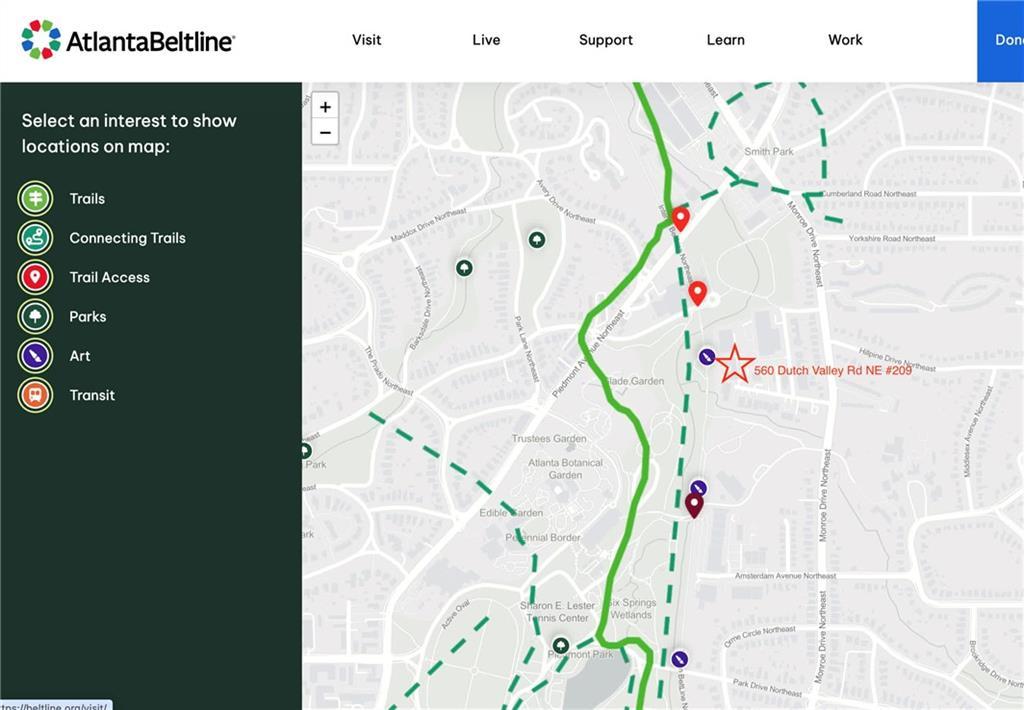Click the Smith Park map label
Image resolution: width=1024 pixels, height=710 pixels.
pyautogui.click(x=769, y=151)
